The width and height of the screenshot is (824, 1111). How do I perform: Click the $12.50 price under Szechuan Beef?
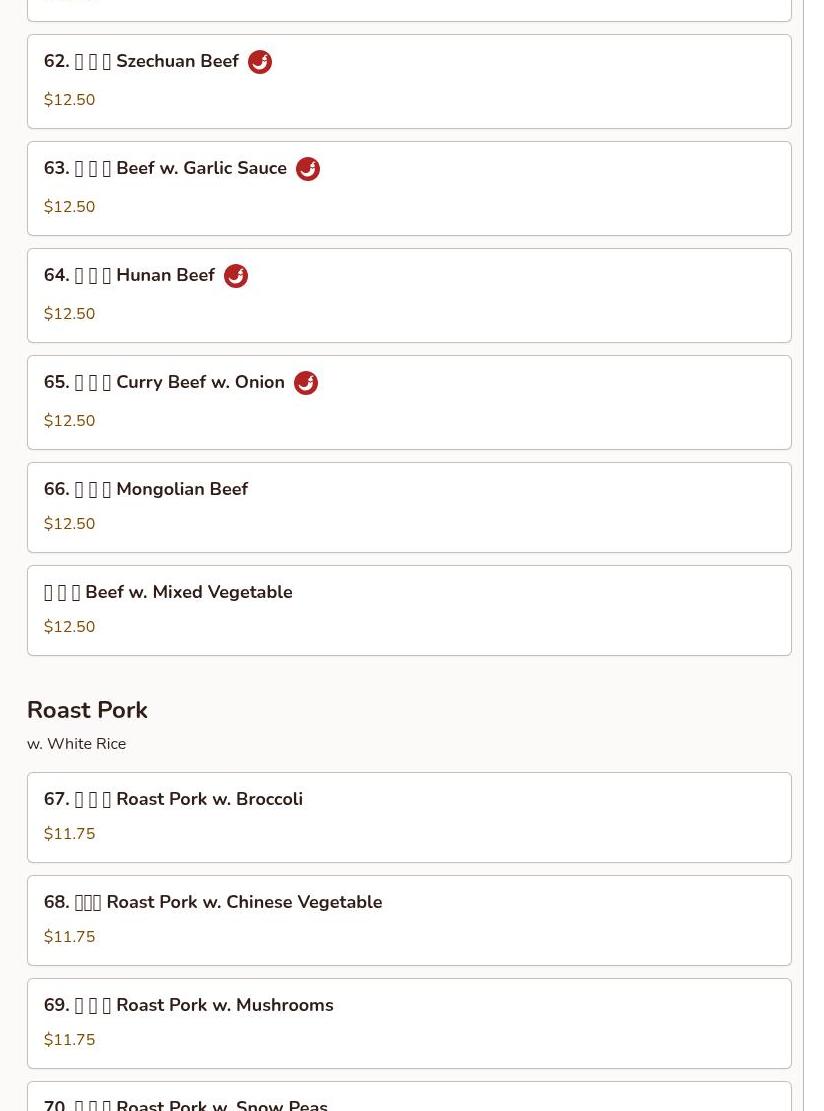point(69,100)
